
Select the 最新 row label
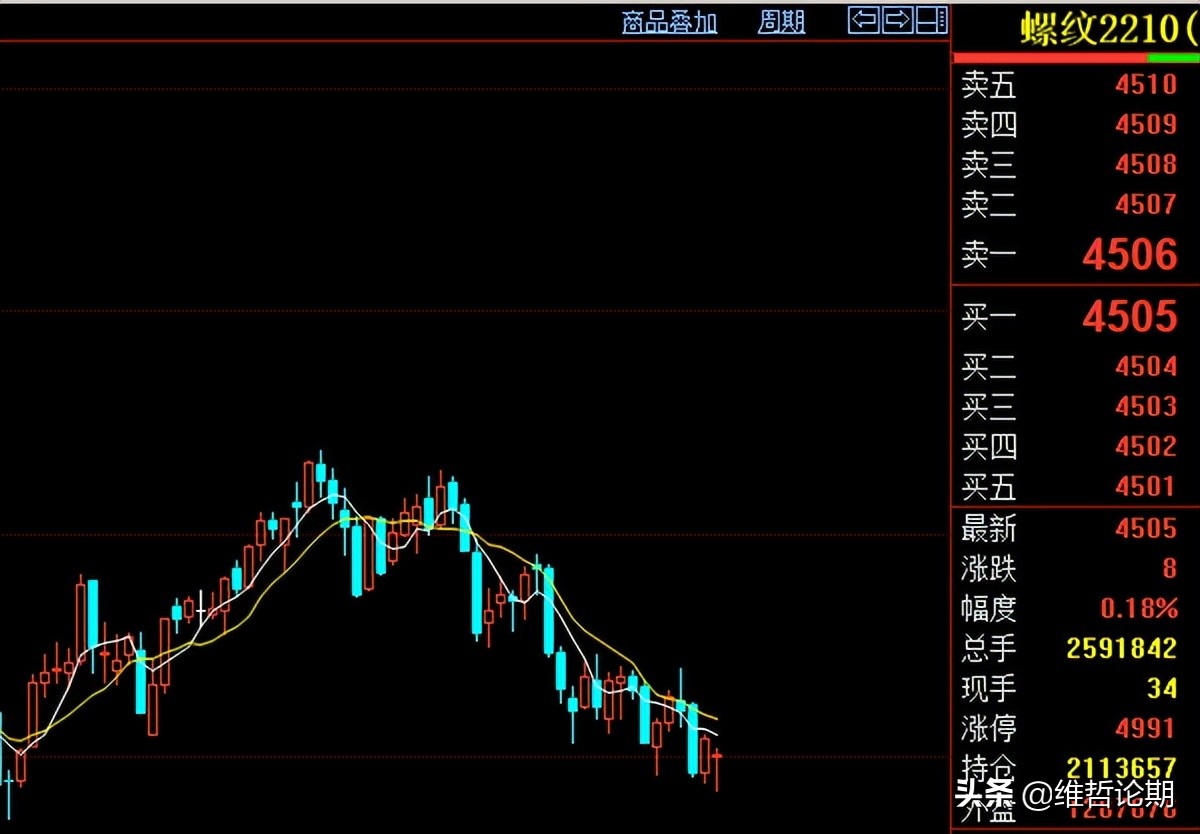(x=988, y=528)
